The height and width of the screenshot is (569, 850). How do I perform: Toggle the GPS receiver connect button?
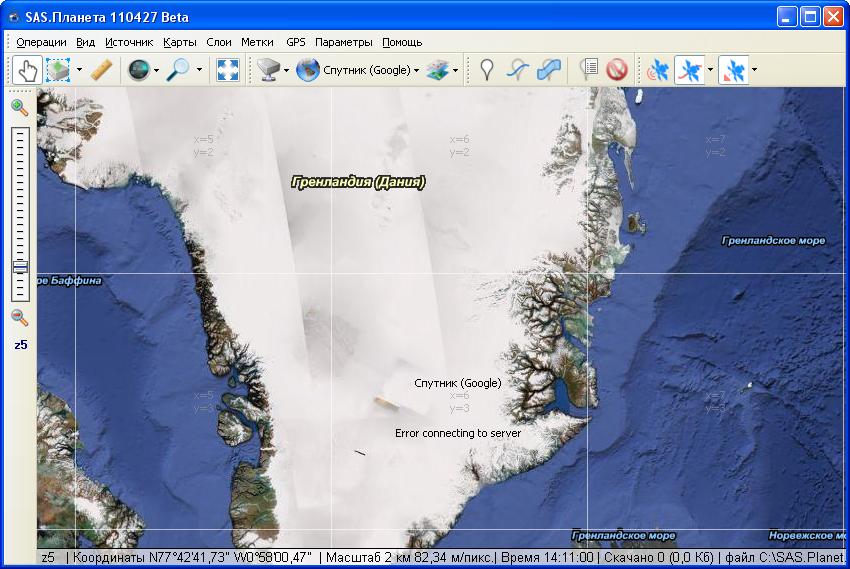[x=659, y=70]
